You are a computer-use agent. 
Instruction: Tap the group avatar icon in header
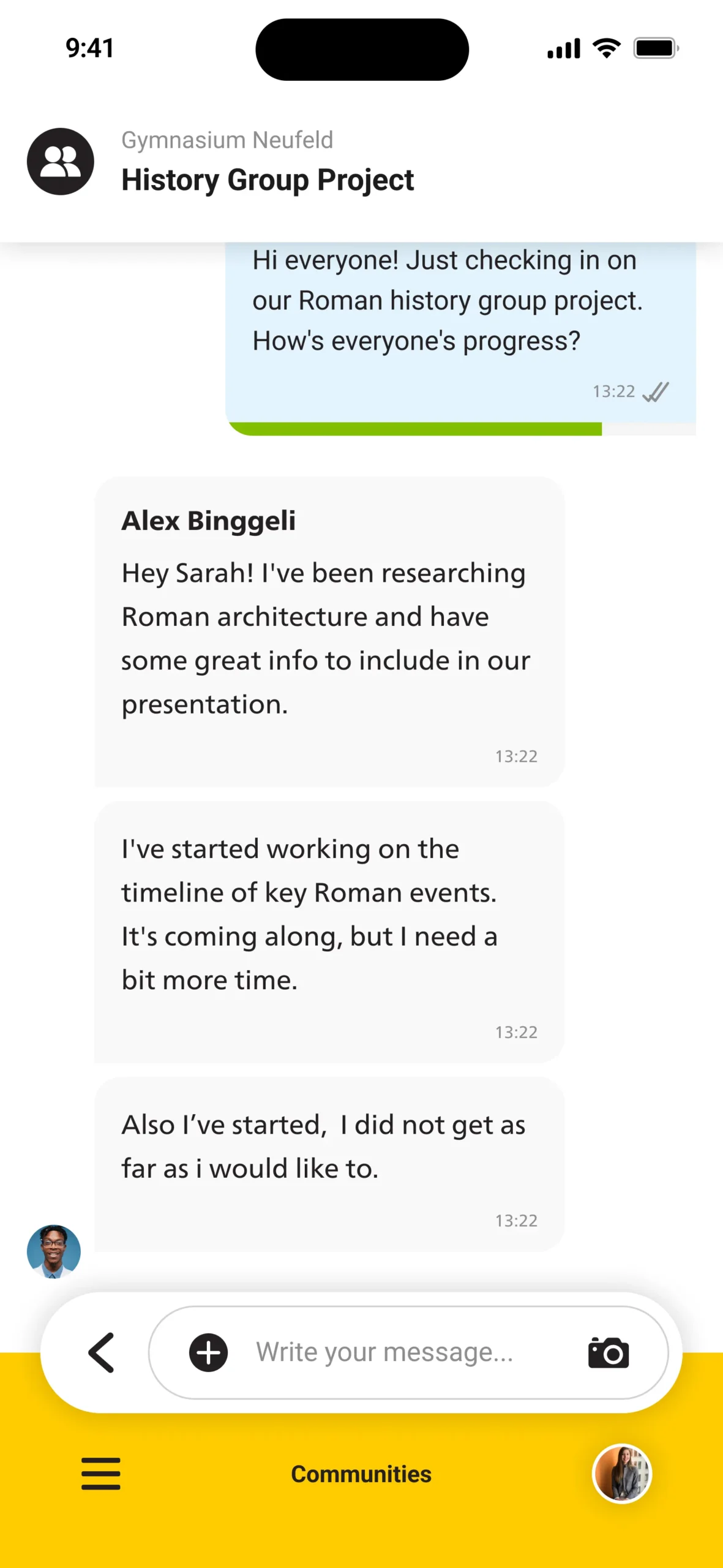tap(60, 162)
